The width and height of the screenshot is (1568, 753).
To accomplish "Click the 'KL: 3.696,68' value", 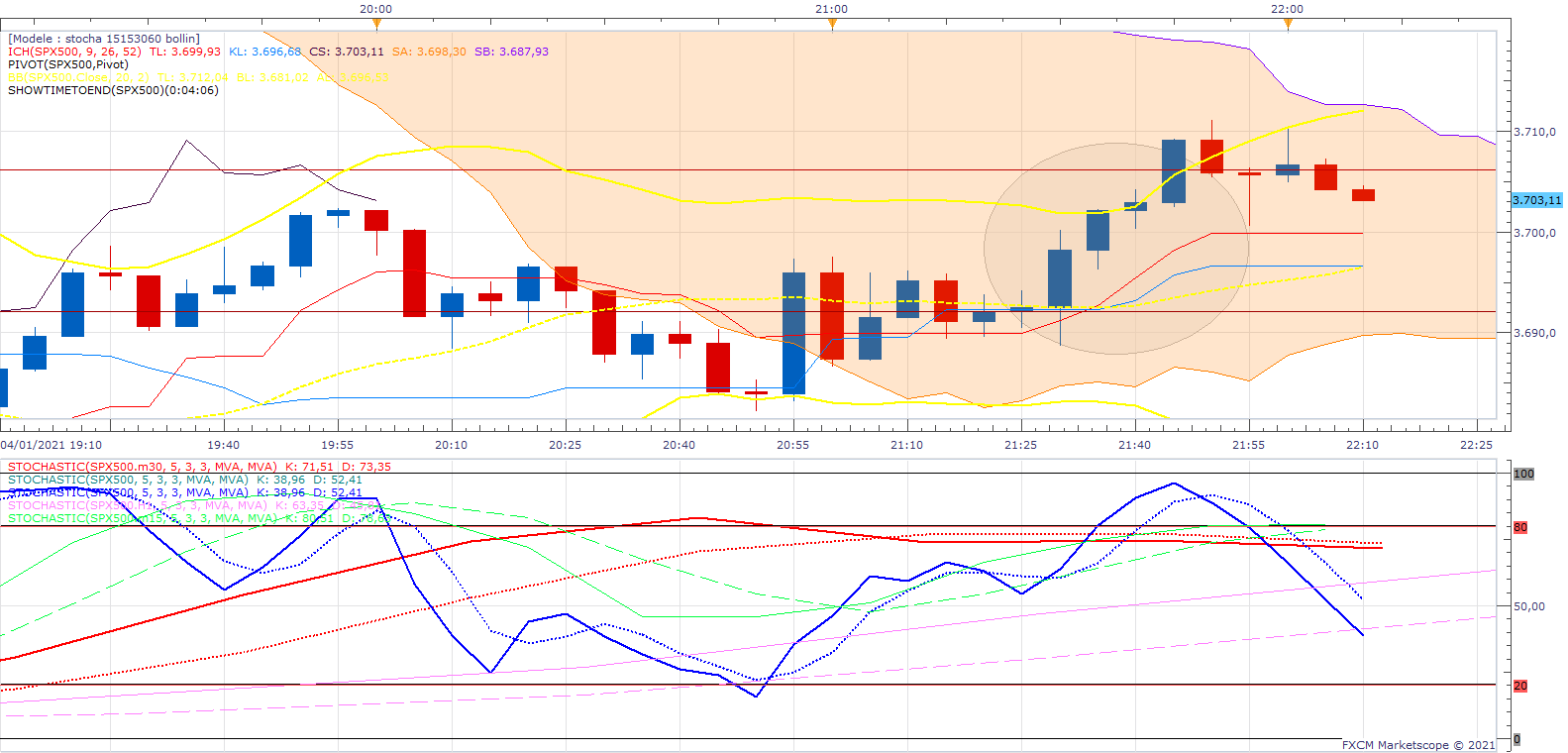I will coord(265,52).
